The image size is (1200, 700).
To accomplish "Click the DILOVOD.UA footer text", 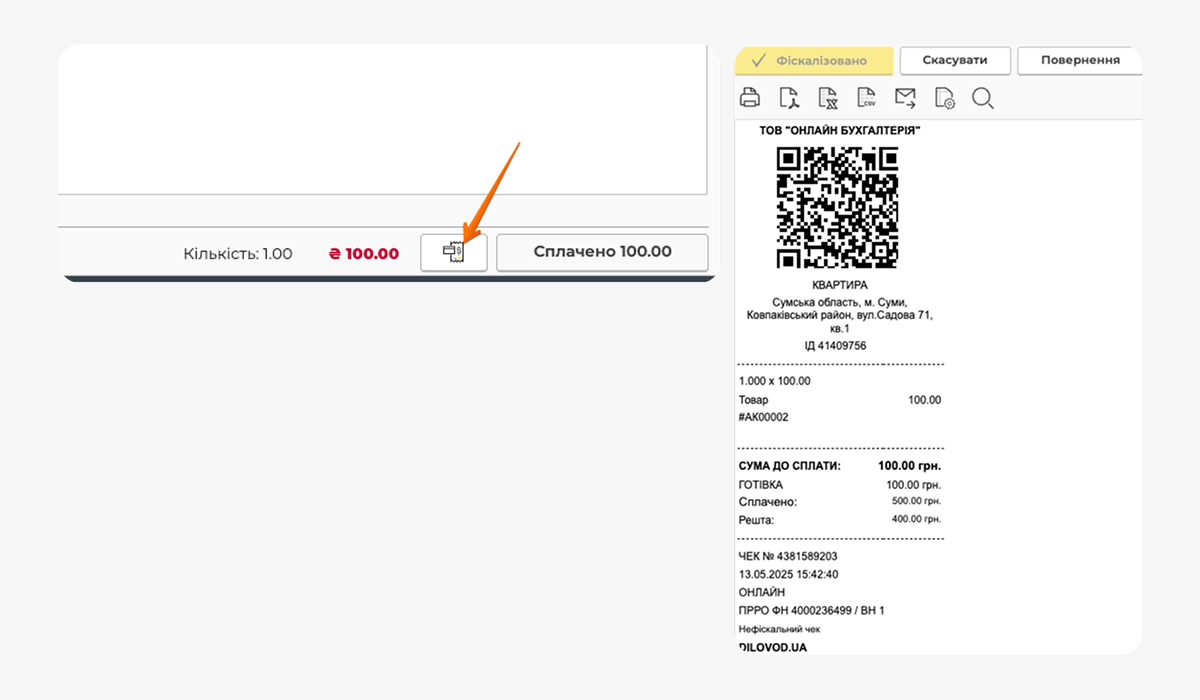I will tap(772, 647).
